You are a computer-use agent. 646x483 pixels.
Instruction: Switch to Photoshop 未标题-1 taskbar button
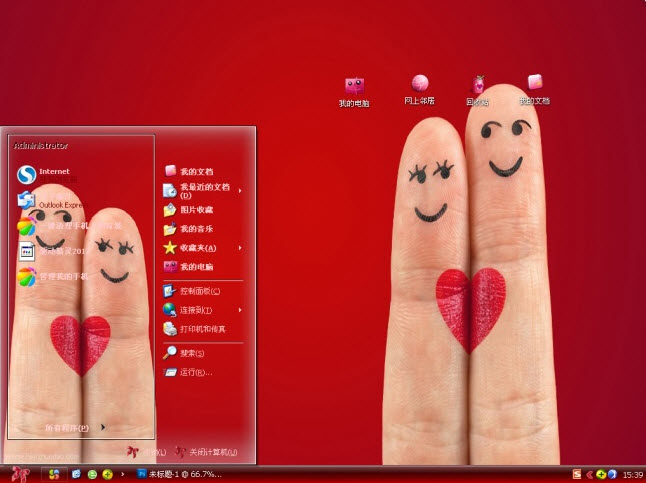179,474
